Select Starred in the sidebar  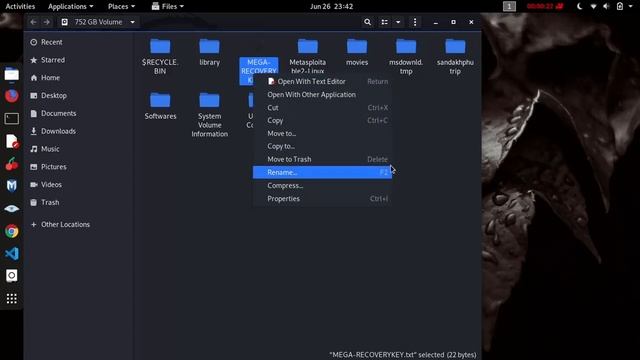(x=78, y=60)
